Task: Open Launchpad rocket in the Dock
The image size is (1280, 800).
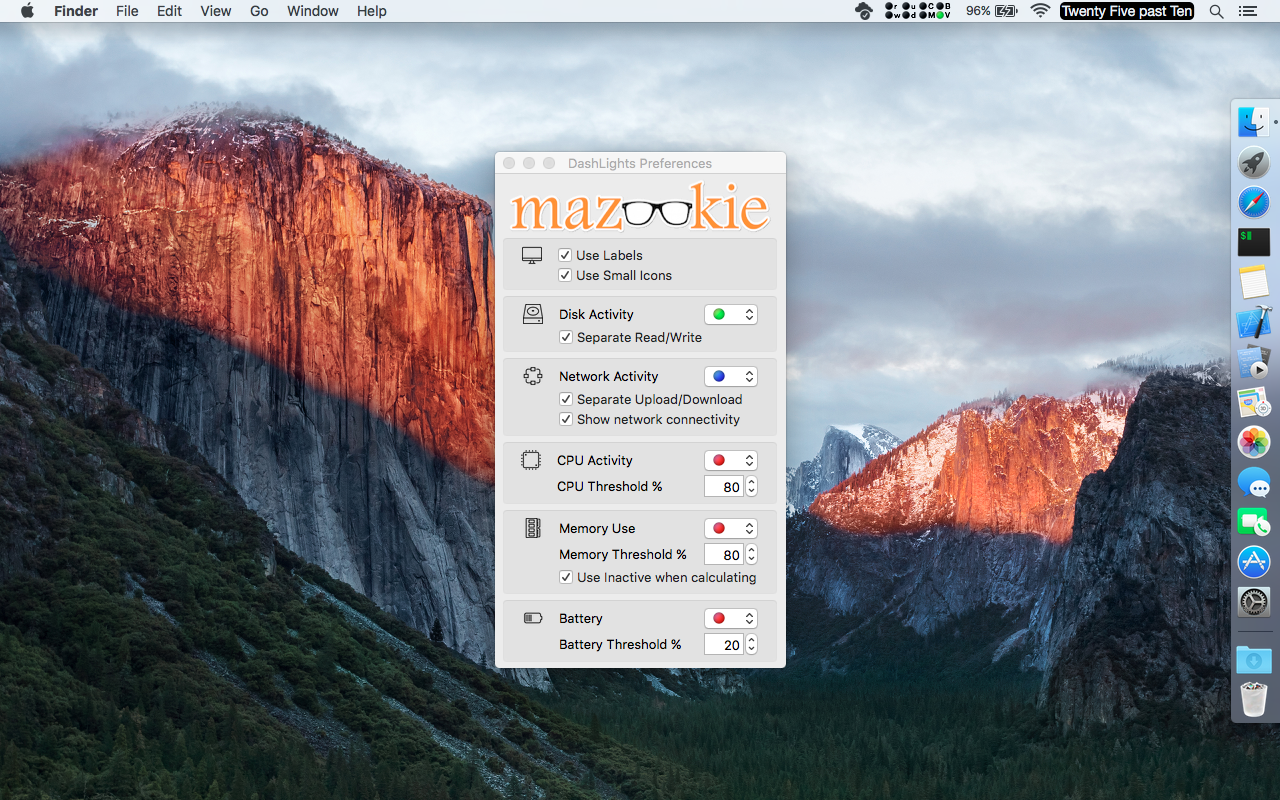Action: (x=1253, y=162)
